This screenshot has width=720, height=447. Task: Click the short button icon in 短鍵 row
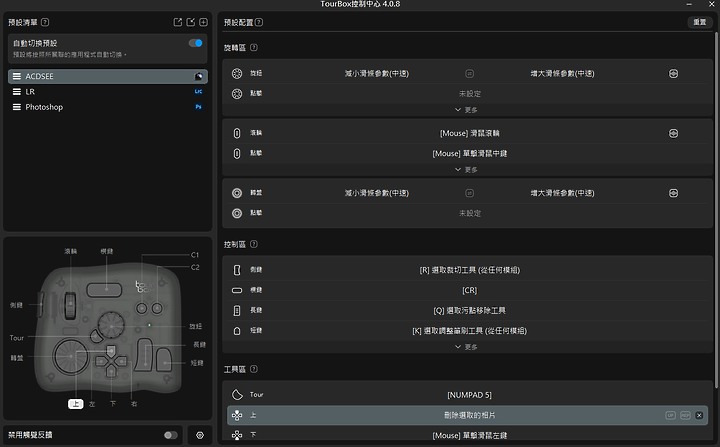pos(237,331)
